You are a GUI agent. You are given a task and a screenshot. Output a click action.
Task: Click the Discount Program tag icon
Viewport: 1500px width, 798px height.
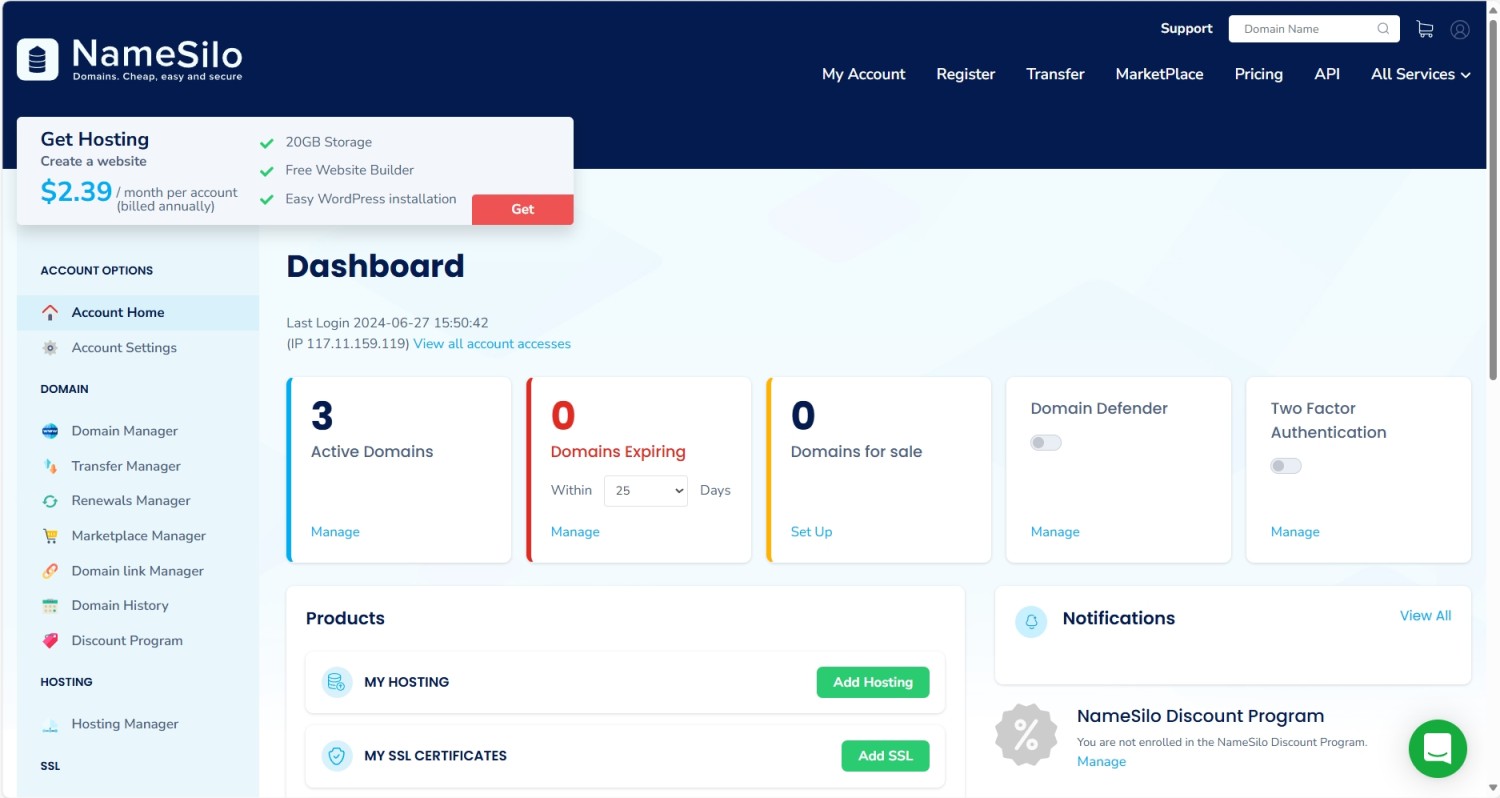[50, 641]
